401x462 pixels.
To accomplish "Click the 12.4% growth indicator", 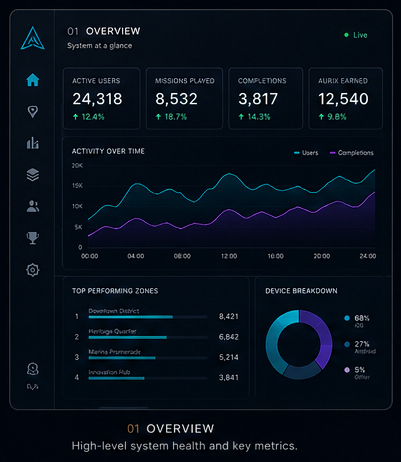I will pyautogui.click(x=89, y=117).
